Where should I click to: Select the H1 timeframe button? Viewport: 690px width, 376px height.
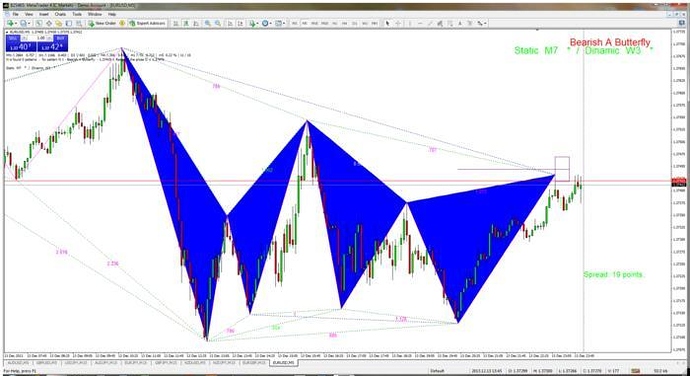click(335, 23)
